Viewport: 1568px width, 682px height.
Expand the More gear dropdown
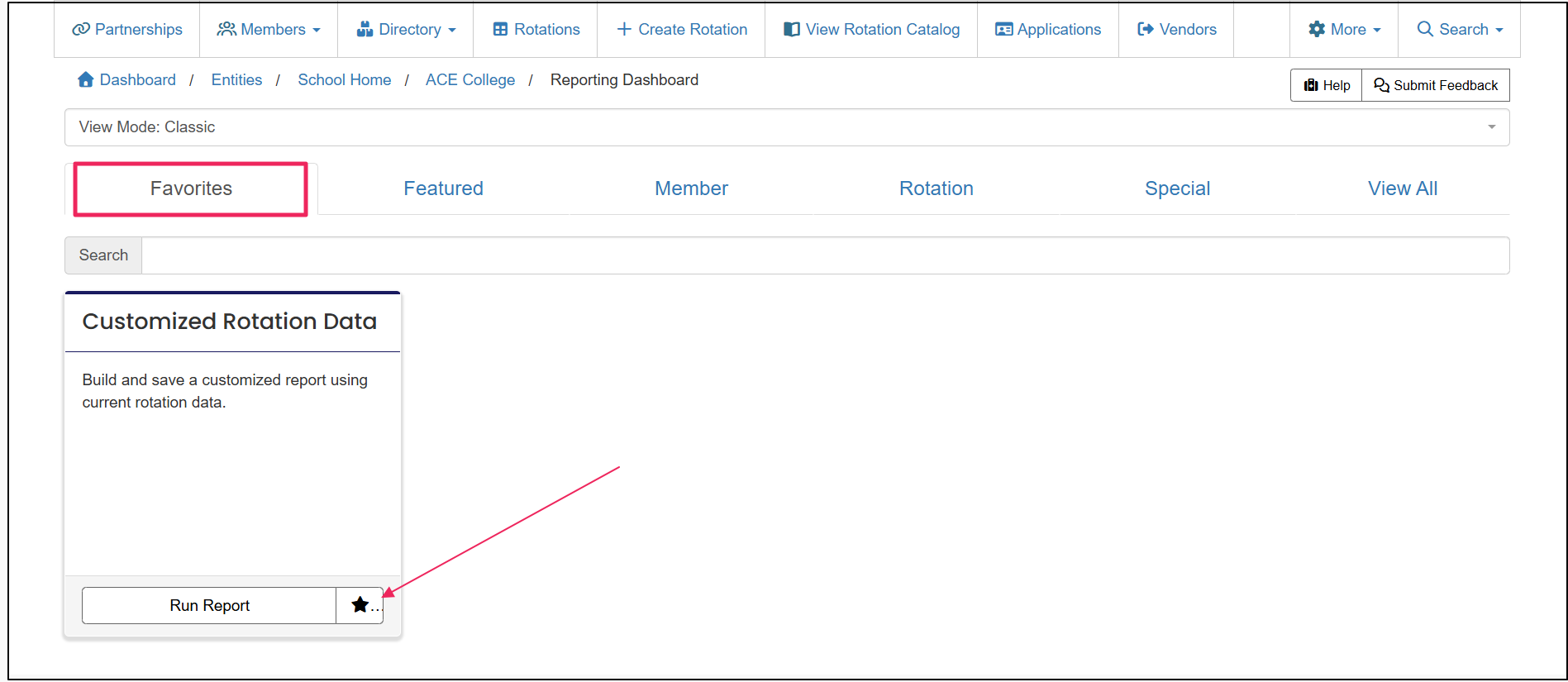tap(1344, 30)
